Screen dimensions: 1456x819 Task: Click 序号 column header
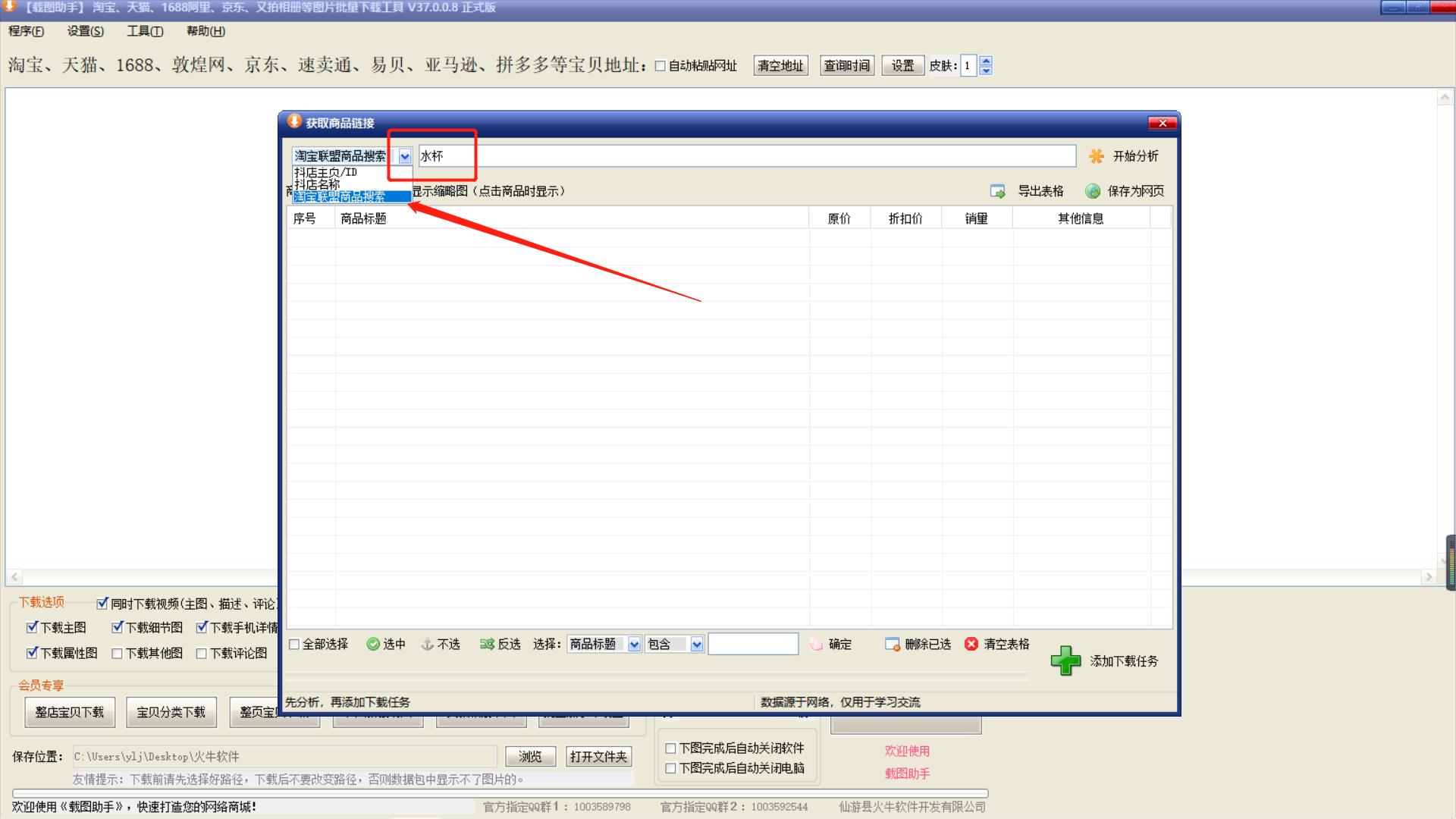coord(311,218)
